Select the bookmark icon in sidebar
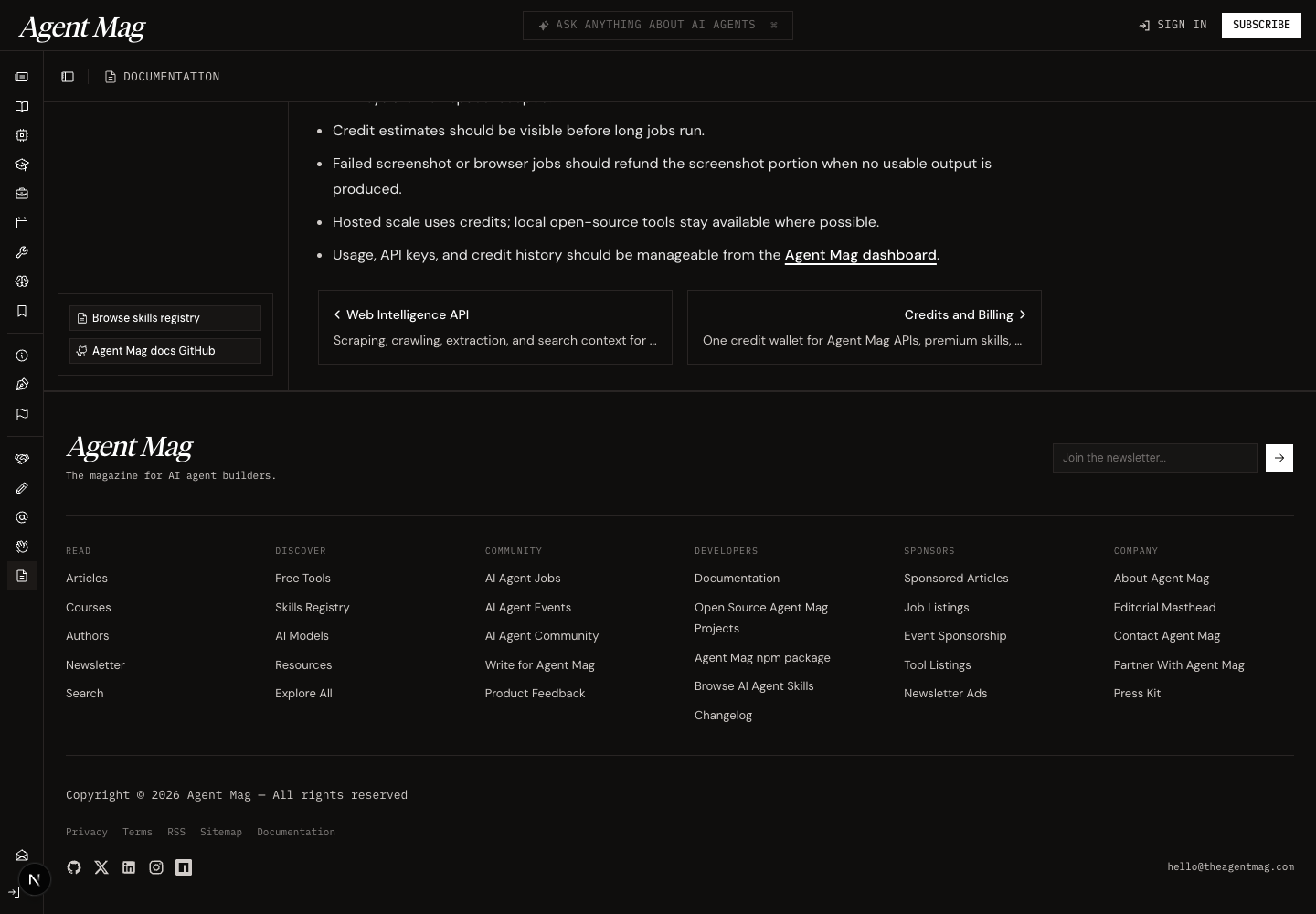This screenshot has height=914, width=1316. [x=22, y=311]
